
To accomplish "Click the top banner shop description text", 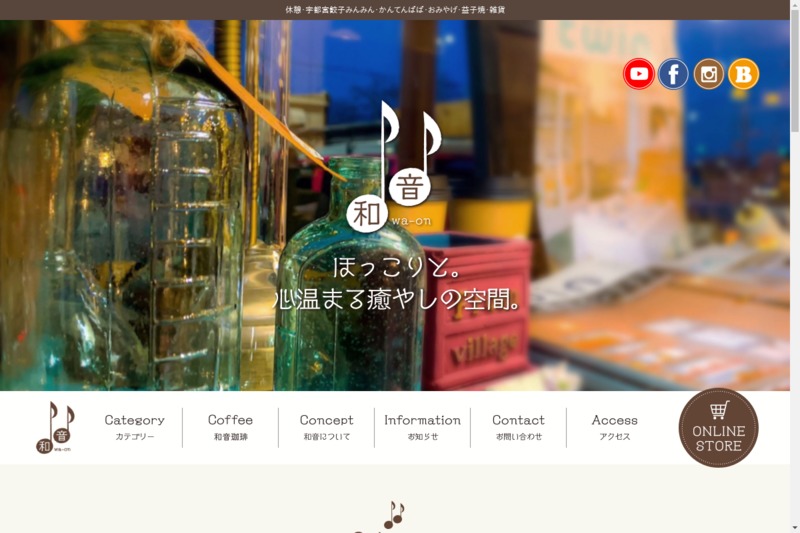I will tap(395, 10).
